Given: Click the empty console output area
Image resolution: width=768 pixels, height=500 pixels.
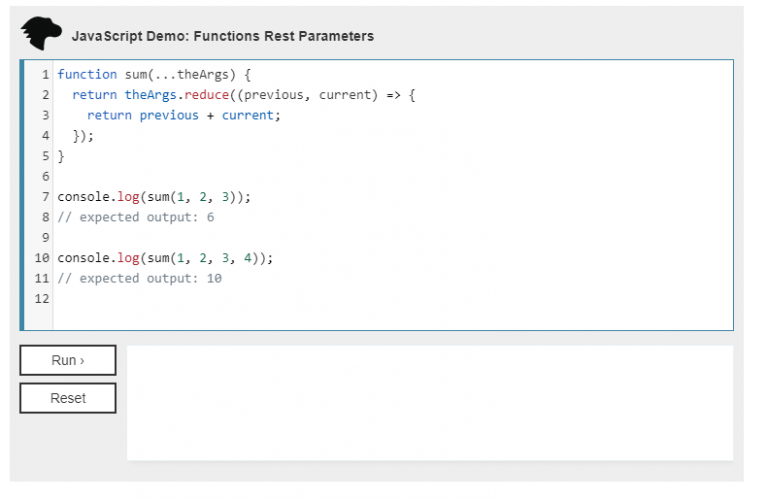Looking at the screenshot, I should pyautogui.click(x=430, y=403).
